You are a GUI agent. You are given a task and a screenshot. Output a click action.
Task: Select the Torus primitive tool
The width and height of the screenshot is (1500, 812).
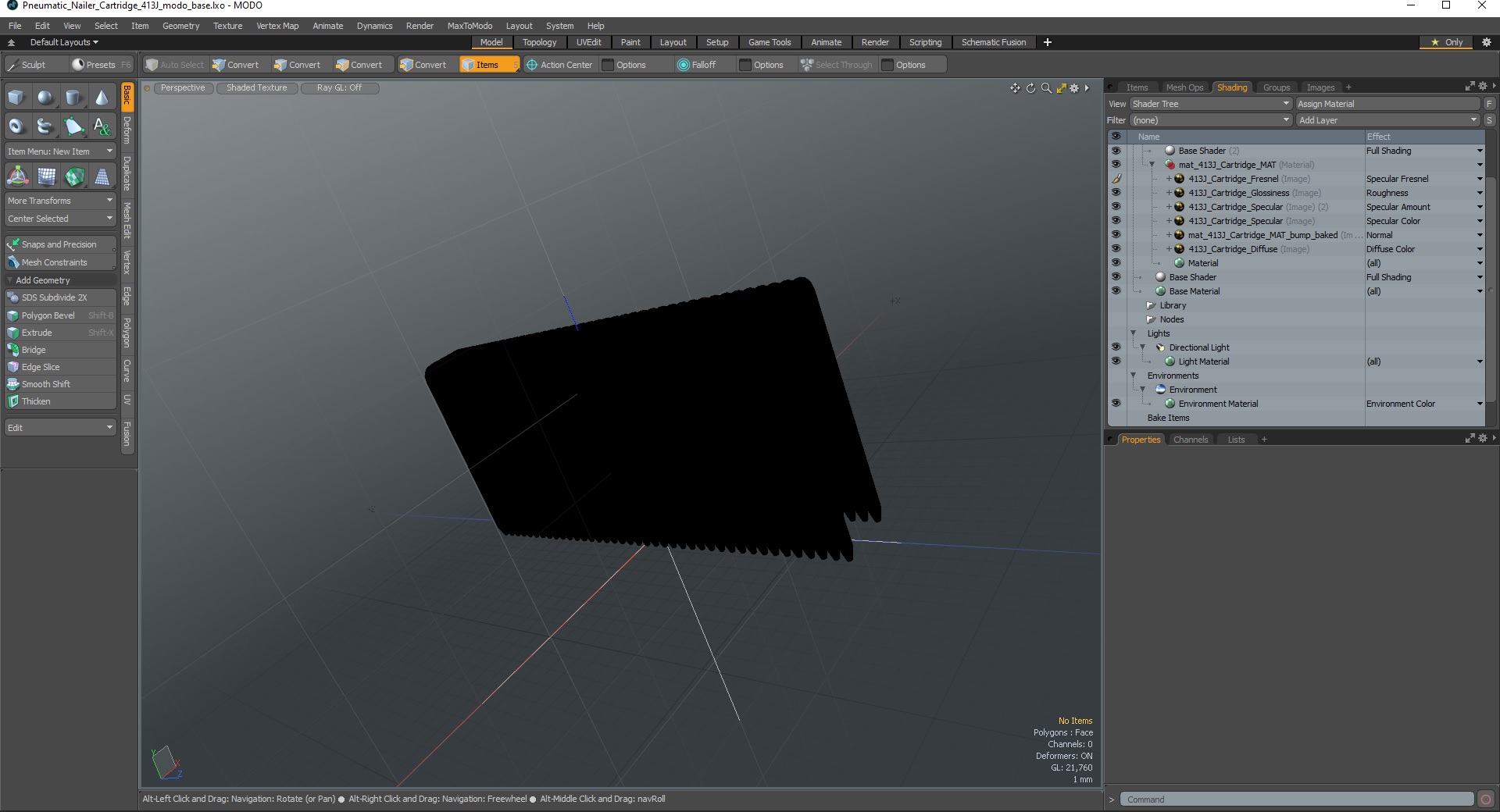16,126
